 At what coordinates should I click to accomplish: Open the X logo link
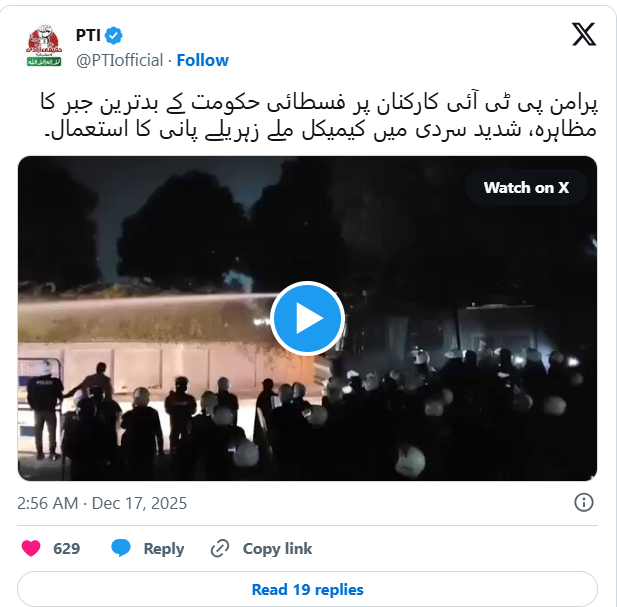tap(584, 35)
